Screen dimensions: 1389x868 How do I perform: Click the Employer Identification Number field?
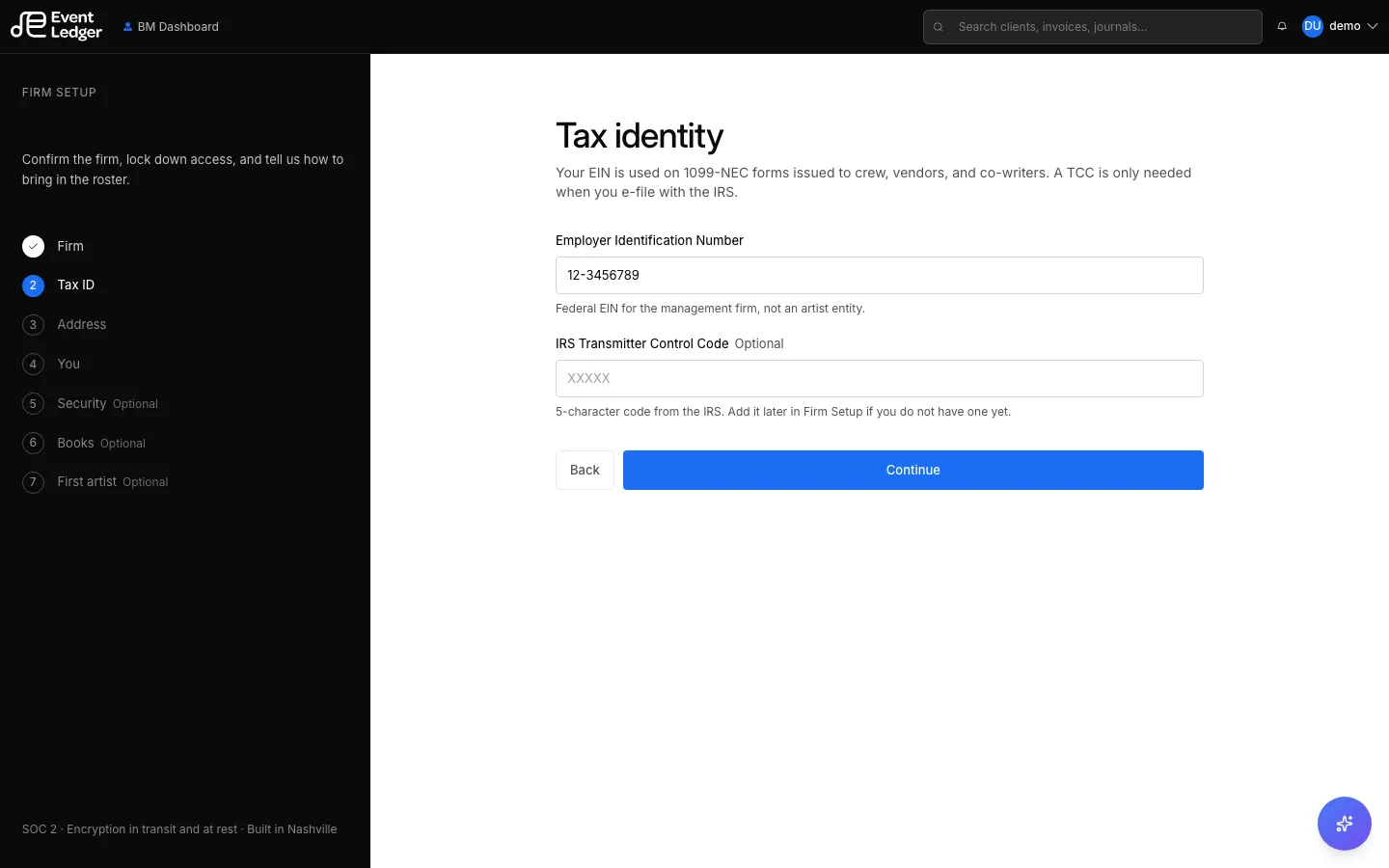(x=880, y=275)
